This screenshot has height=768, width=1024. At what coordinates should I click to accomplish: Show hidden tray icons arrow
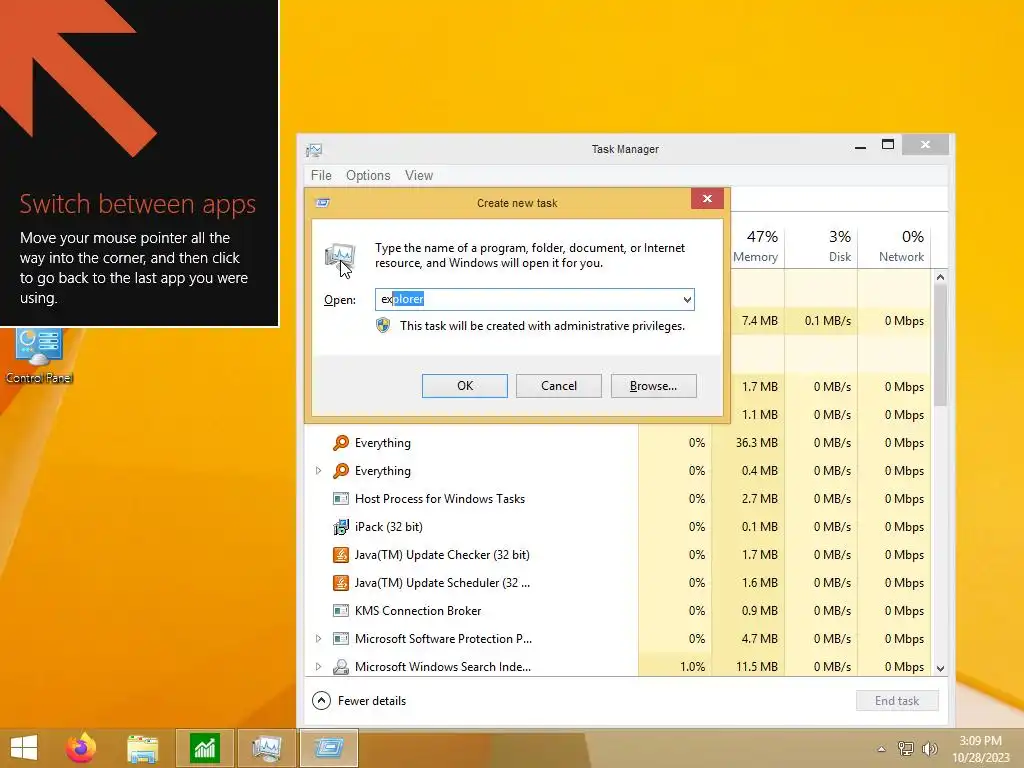point(882,749)
